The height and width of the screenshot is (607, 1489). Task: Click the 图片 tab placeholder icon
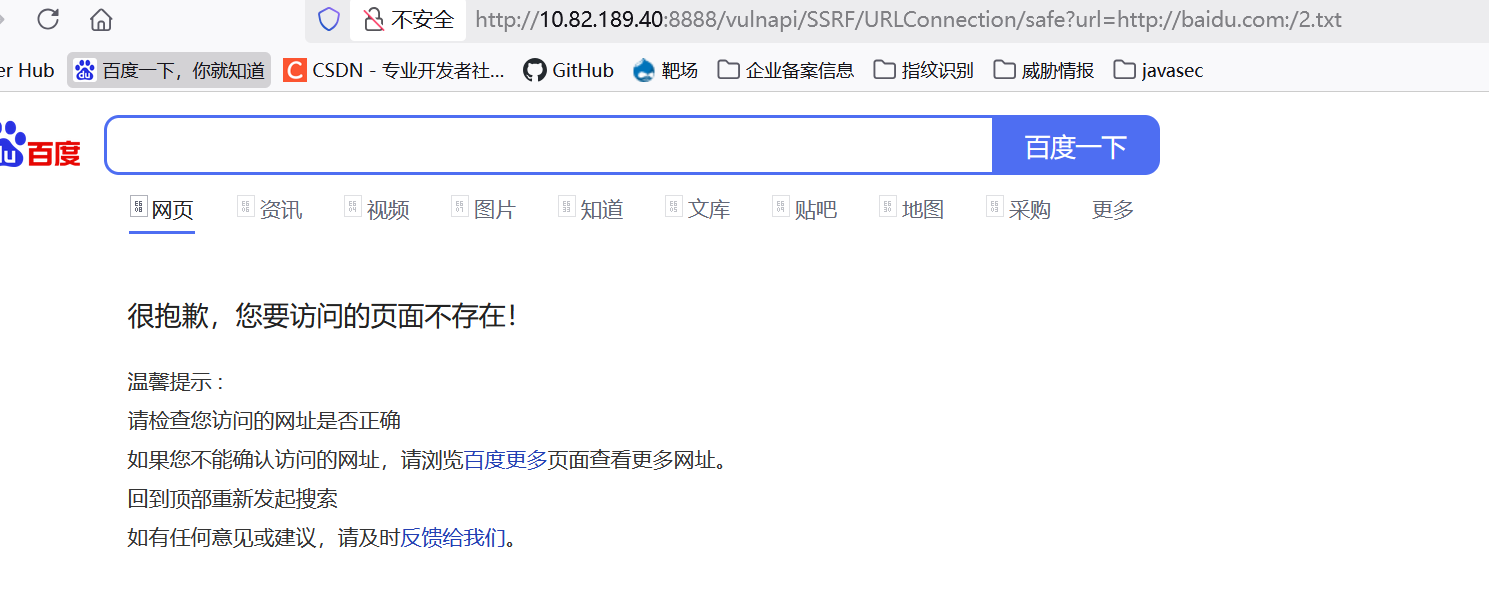point(460,206)
